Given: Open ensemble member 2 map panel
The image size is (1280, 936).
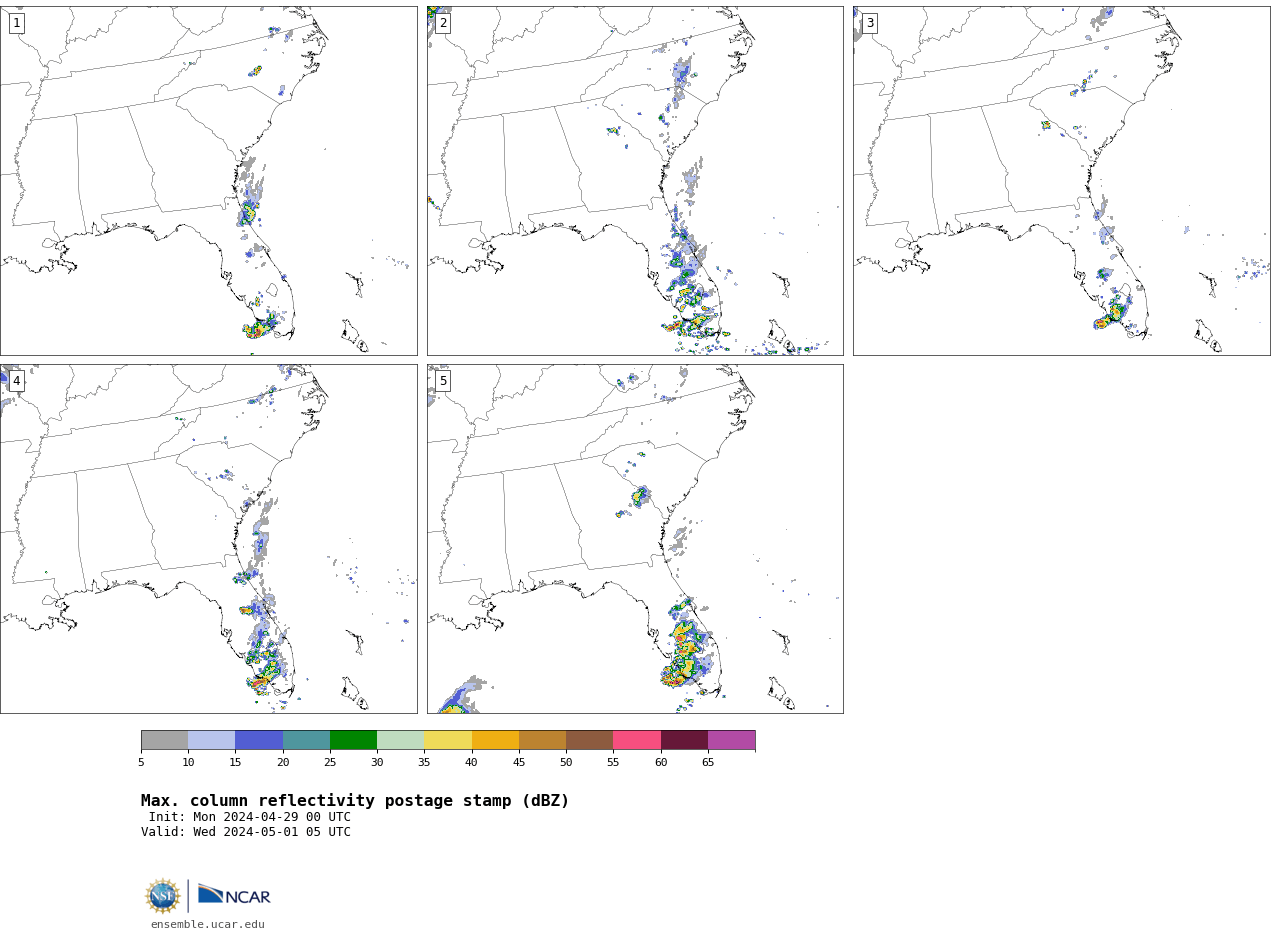Looking at the screenshot, I should 635,181.
